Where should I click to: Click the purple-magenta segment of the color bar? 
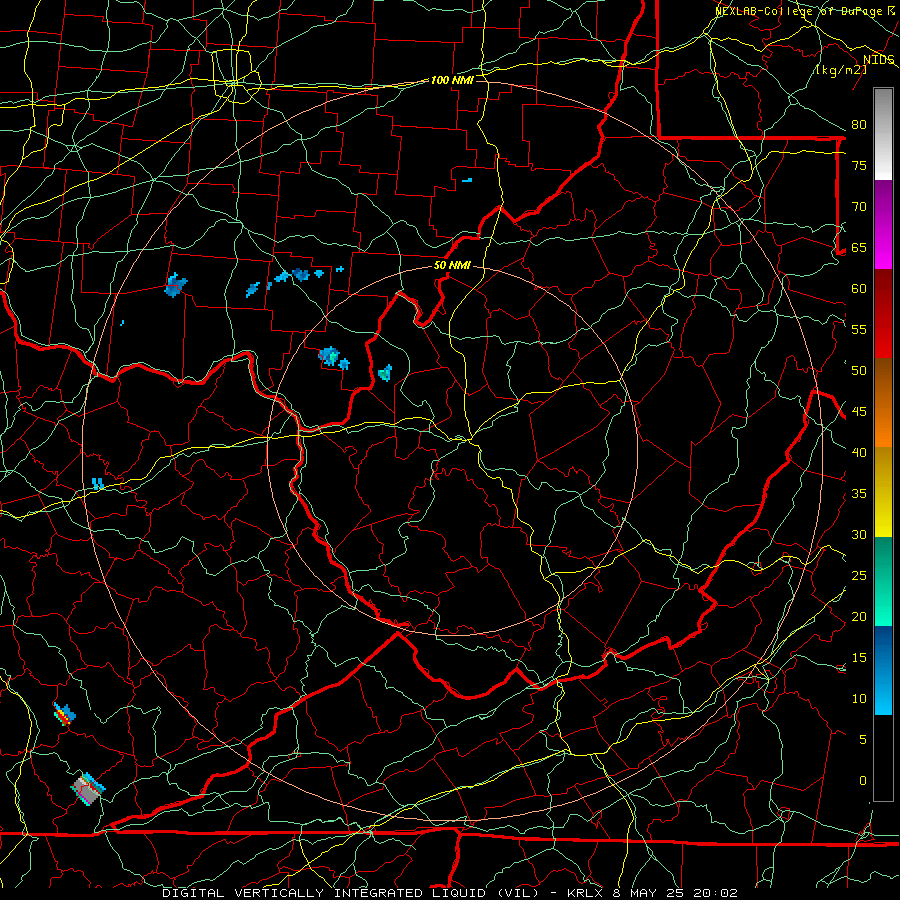coord(883,225)
